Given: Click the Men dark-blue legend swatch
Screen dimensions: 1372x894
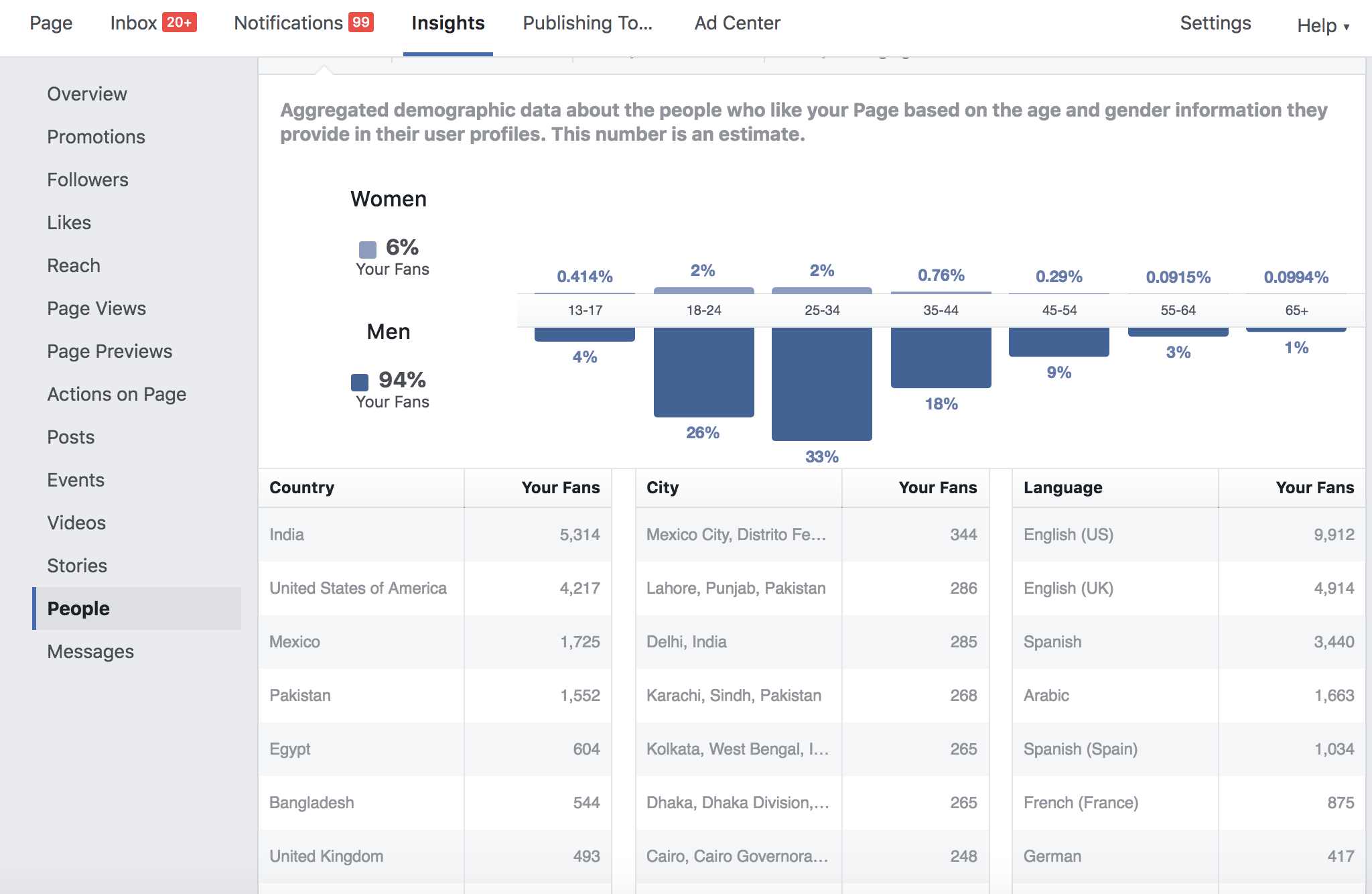Looking at the screenshot, I should click(x=360, y=383).
